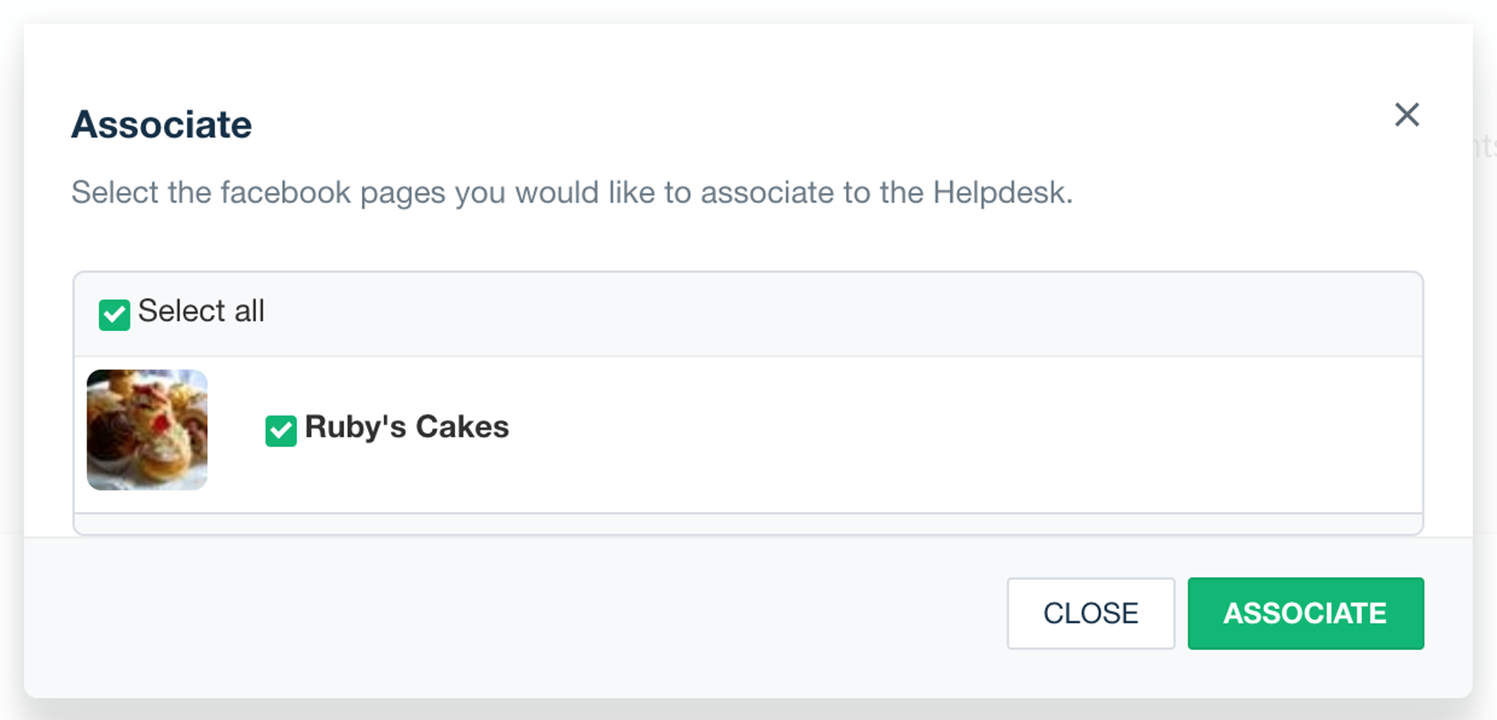The height and width of the screenshot is (720, 1497).
Task: Click the Associate dialog heading
Action: coord(161,125)
